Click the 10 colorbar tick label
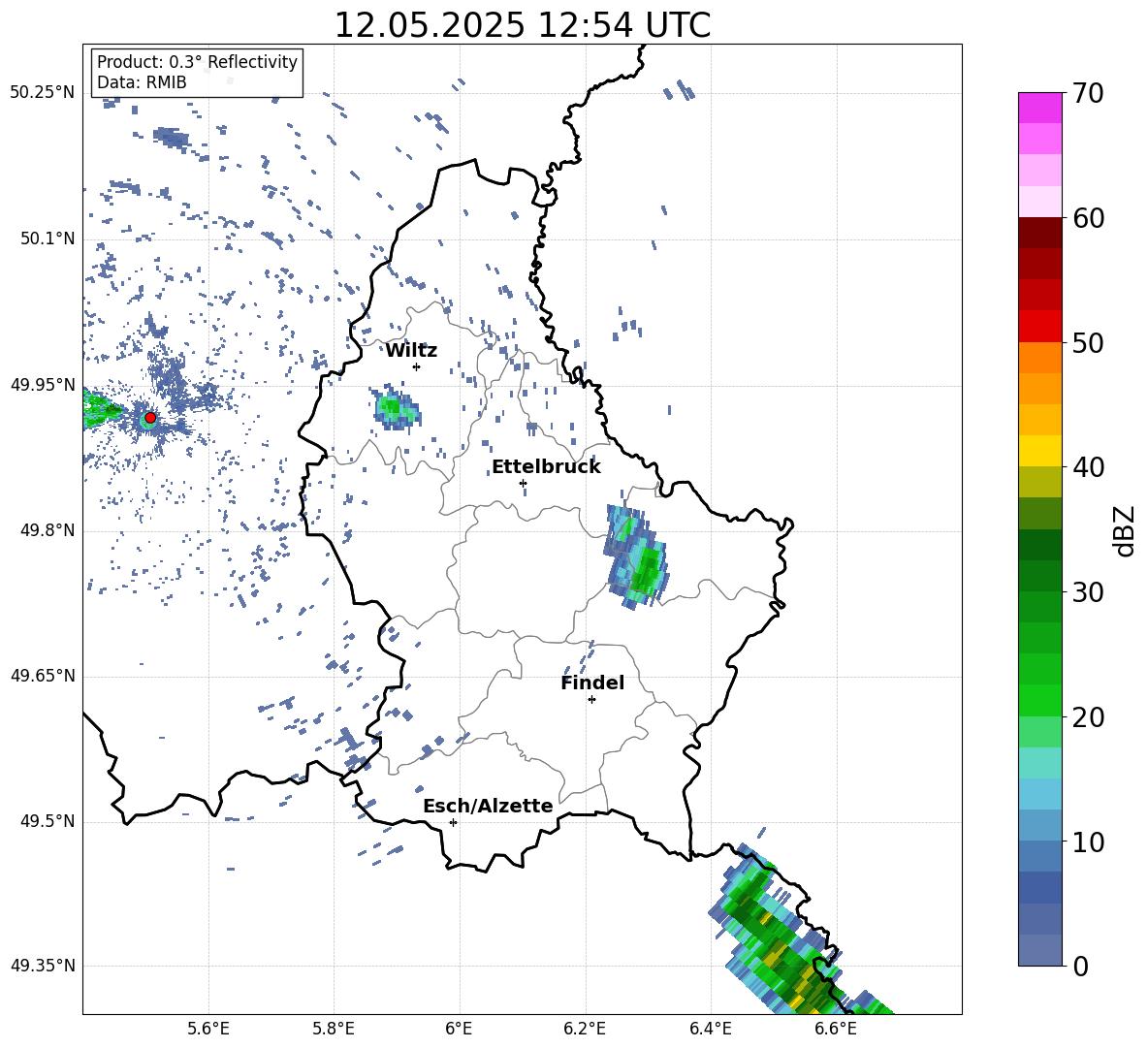This screenshot has width=1148, height=1048. tap(1088, 842)
